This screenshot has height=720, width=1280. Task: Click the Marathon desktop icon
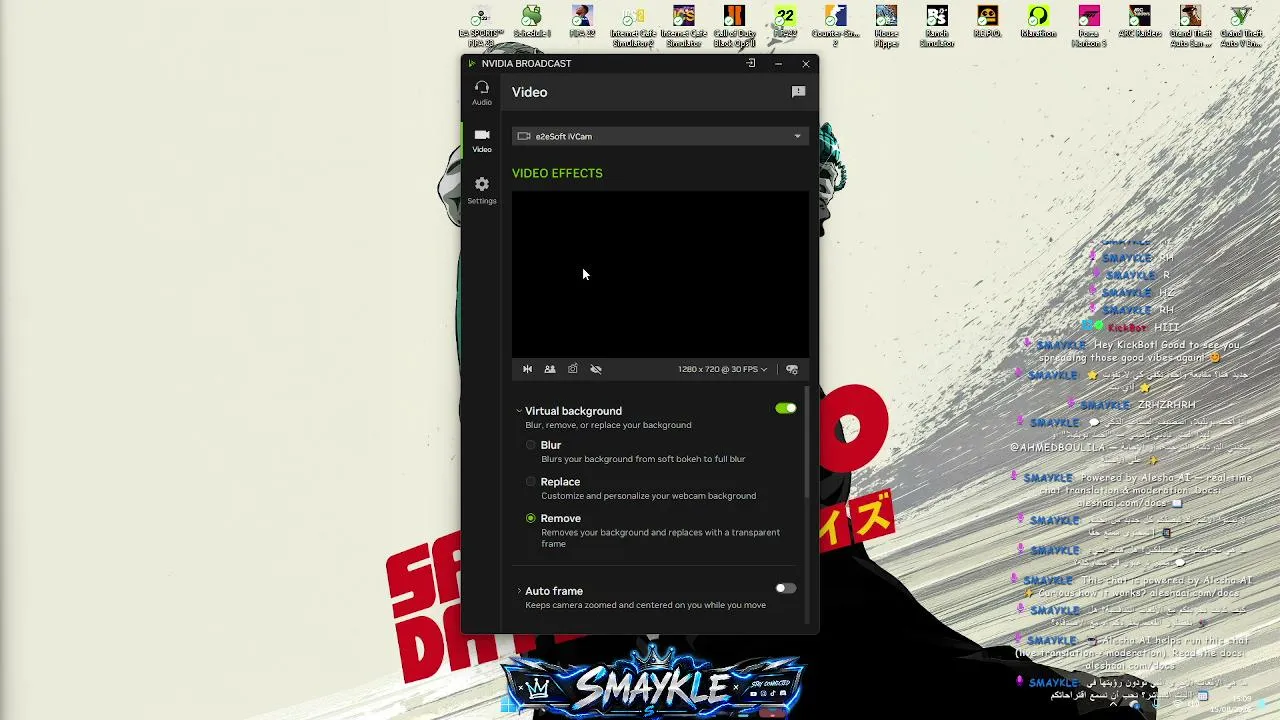pyautogui.click(x=1038, y=23)
